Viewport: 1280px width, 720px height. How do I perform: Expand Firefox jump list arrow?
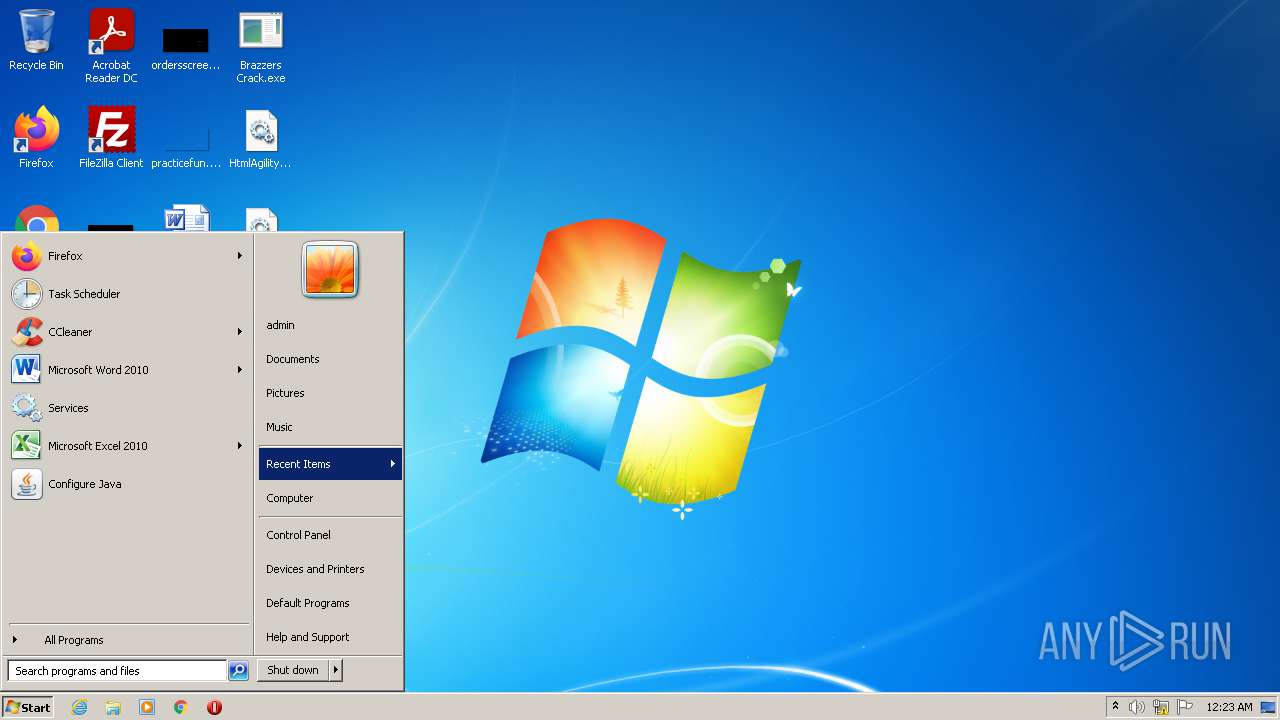pos(240,256)
